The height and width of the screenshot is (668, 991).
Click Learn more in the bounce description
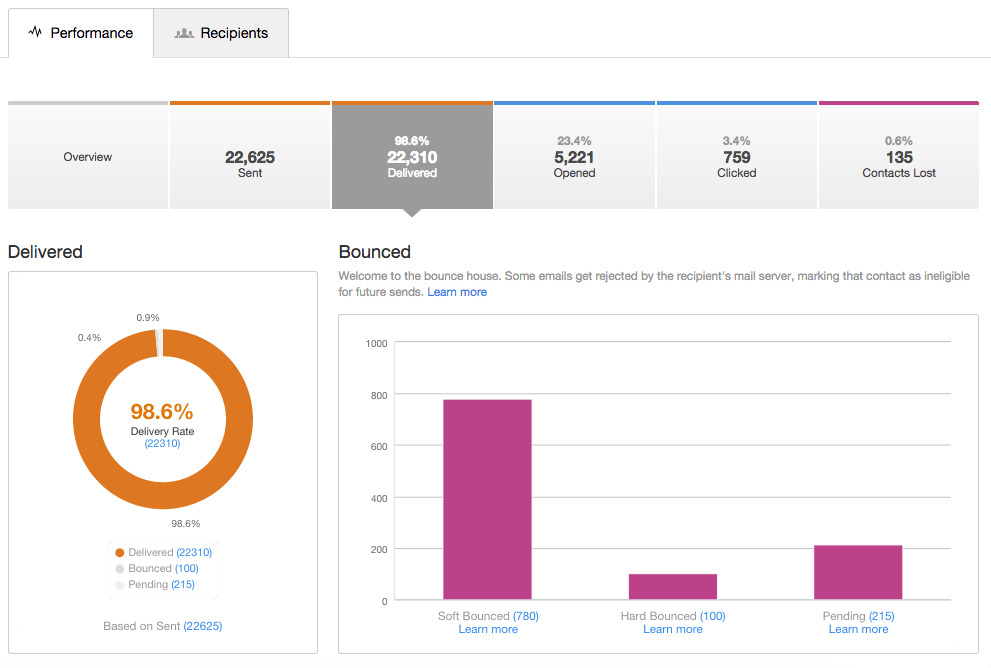coord(457,291)
